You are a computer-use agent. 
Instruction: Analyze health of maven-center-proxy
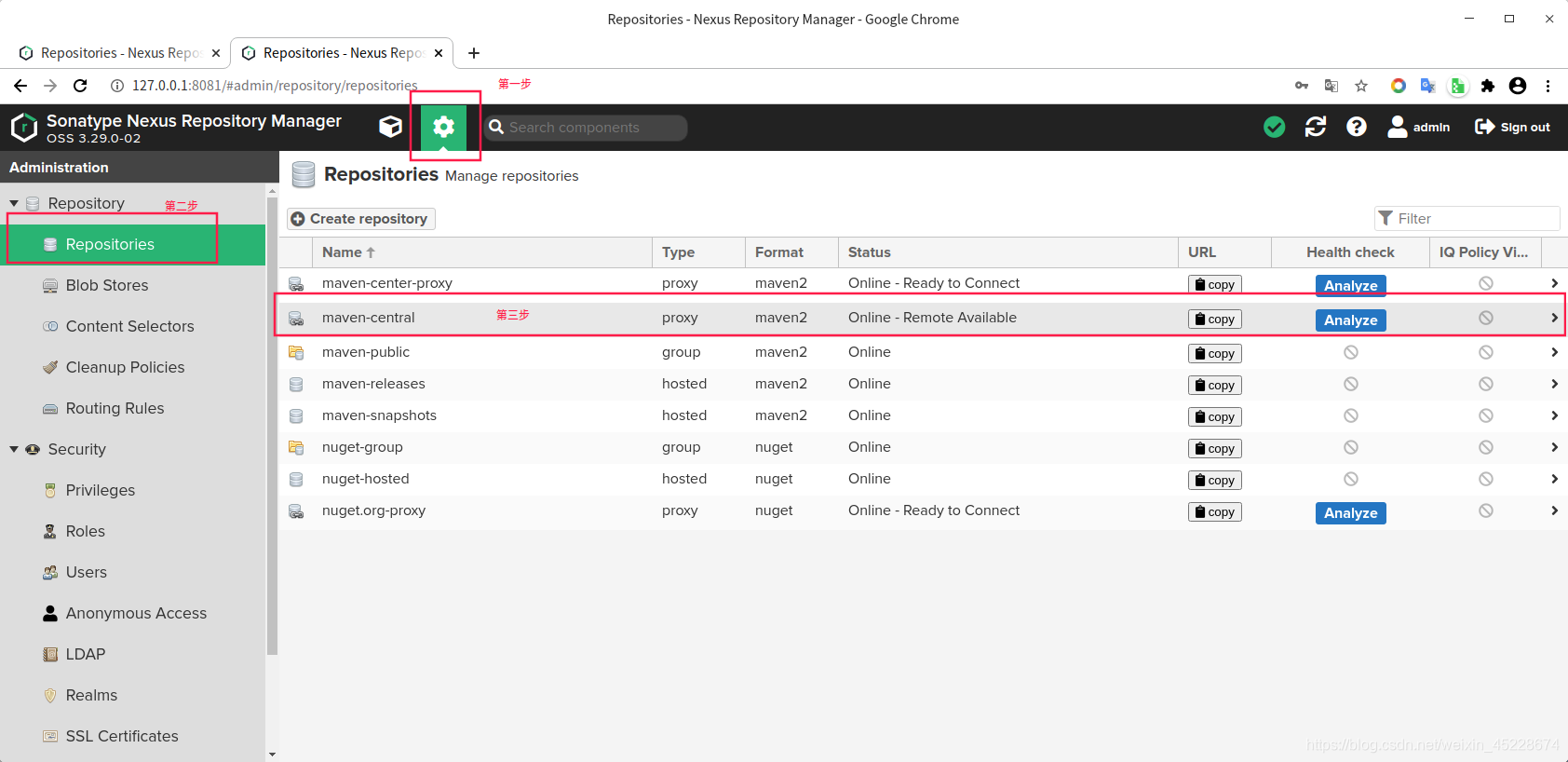tap(1350, 285)
